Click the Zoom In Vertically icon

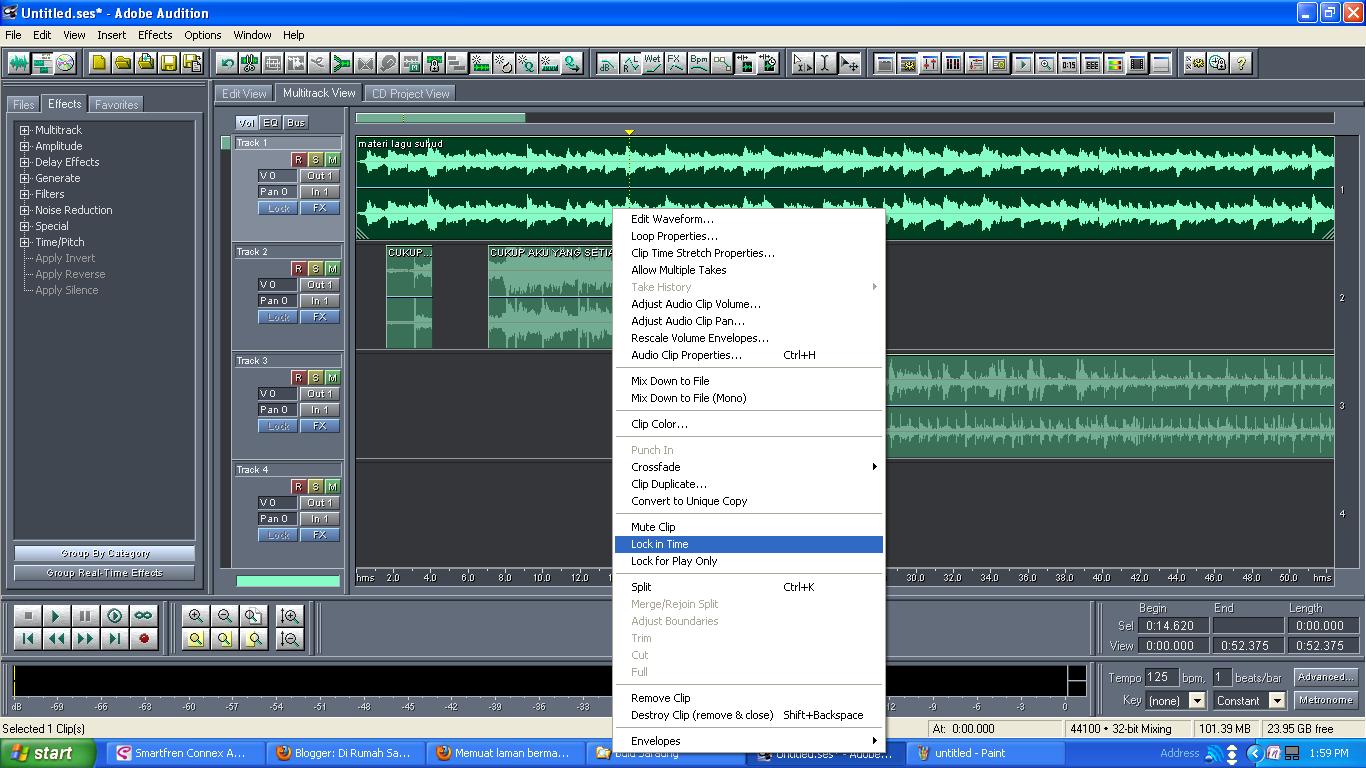(290, 616)
